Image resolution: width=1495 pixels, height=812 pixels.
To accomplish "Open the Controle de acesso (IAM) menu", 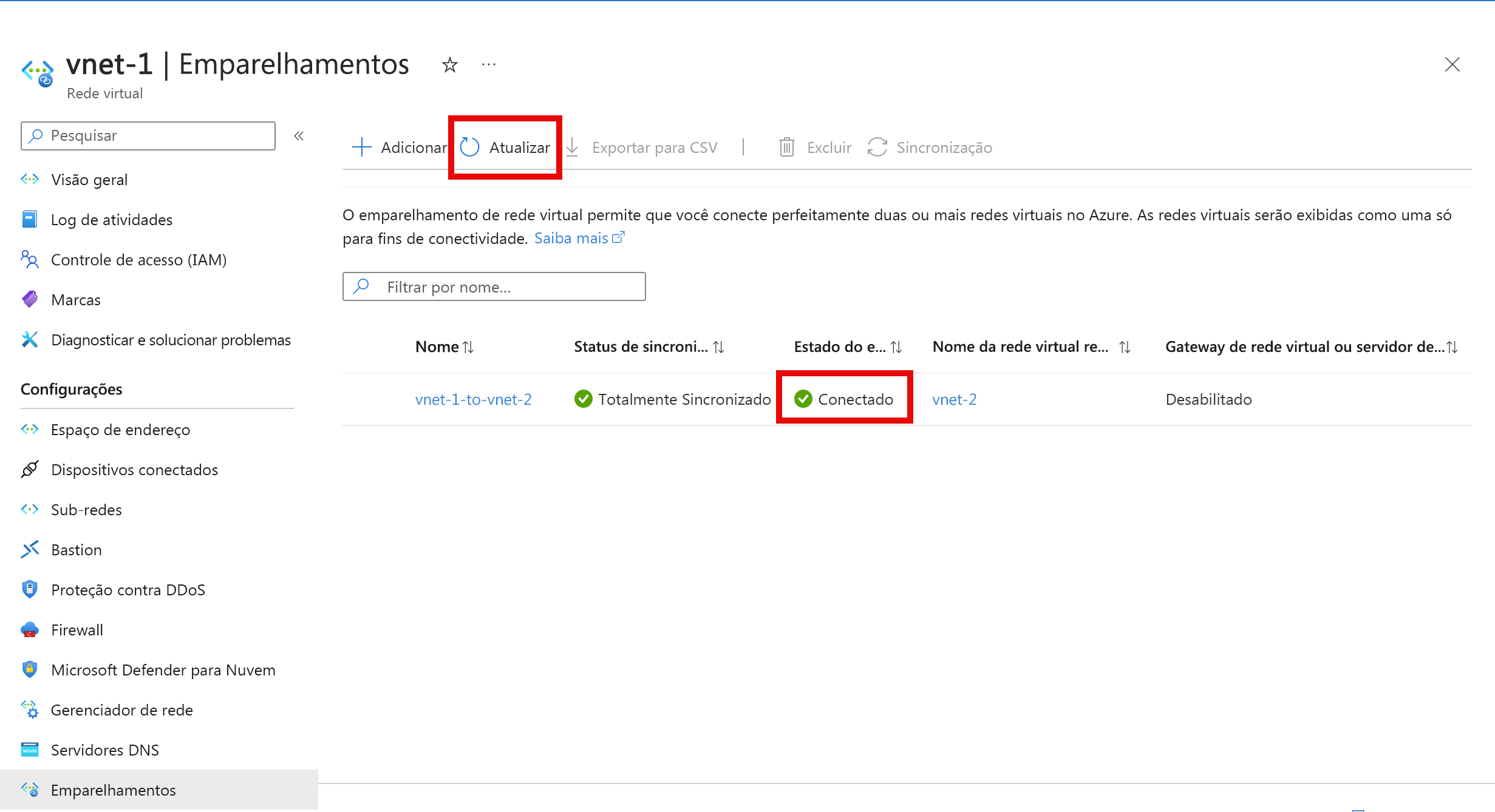I will tap(138, 259).
